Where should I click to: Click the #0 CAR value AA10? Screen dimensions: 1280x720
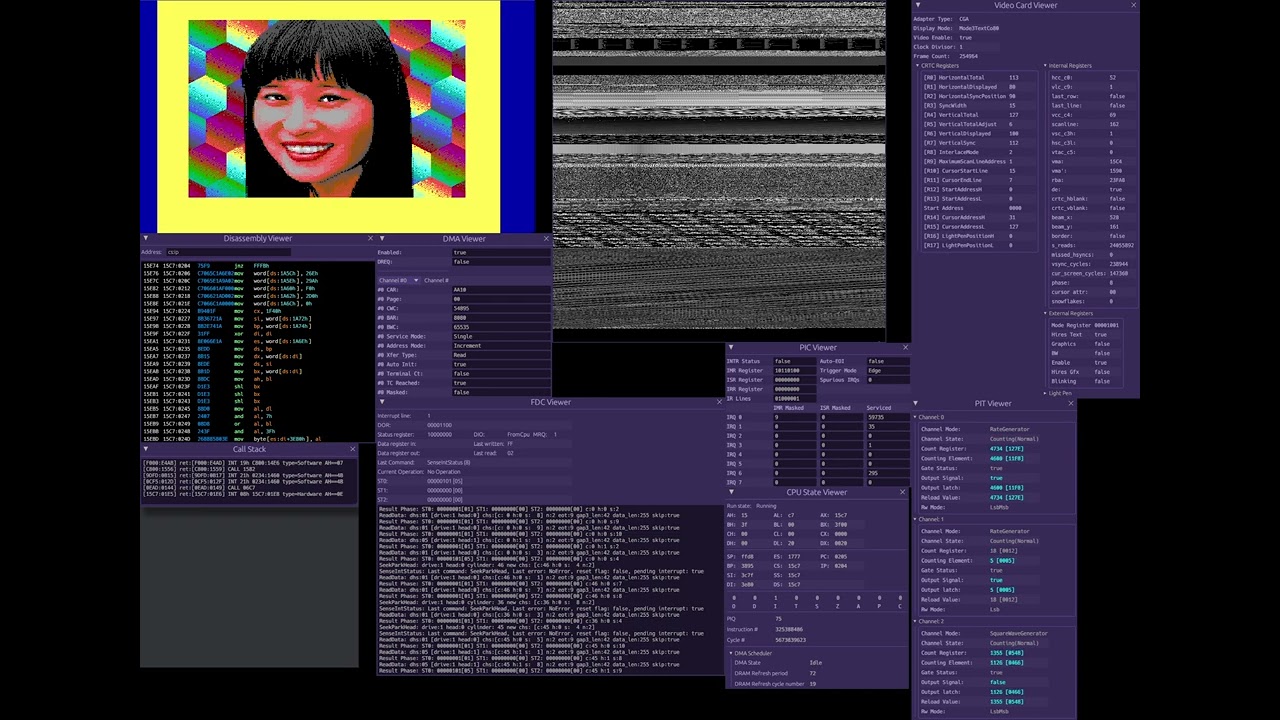[500, 290]
